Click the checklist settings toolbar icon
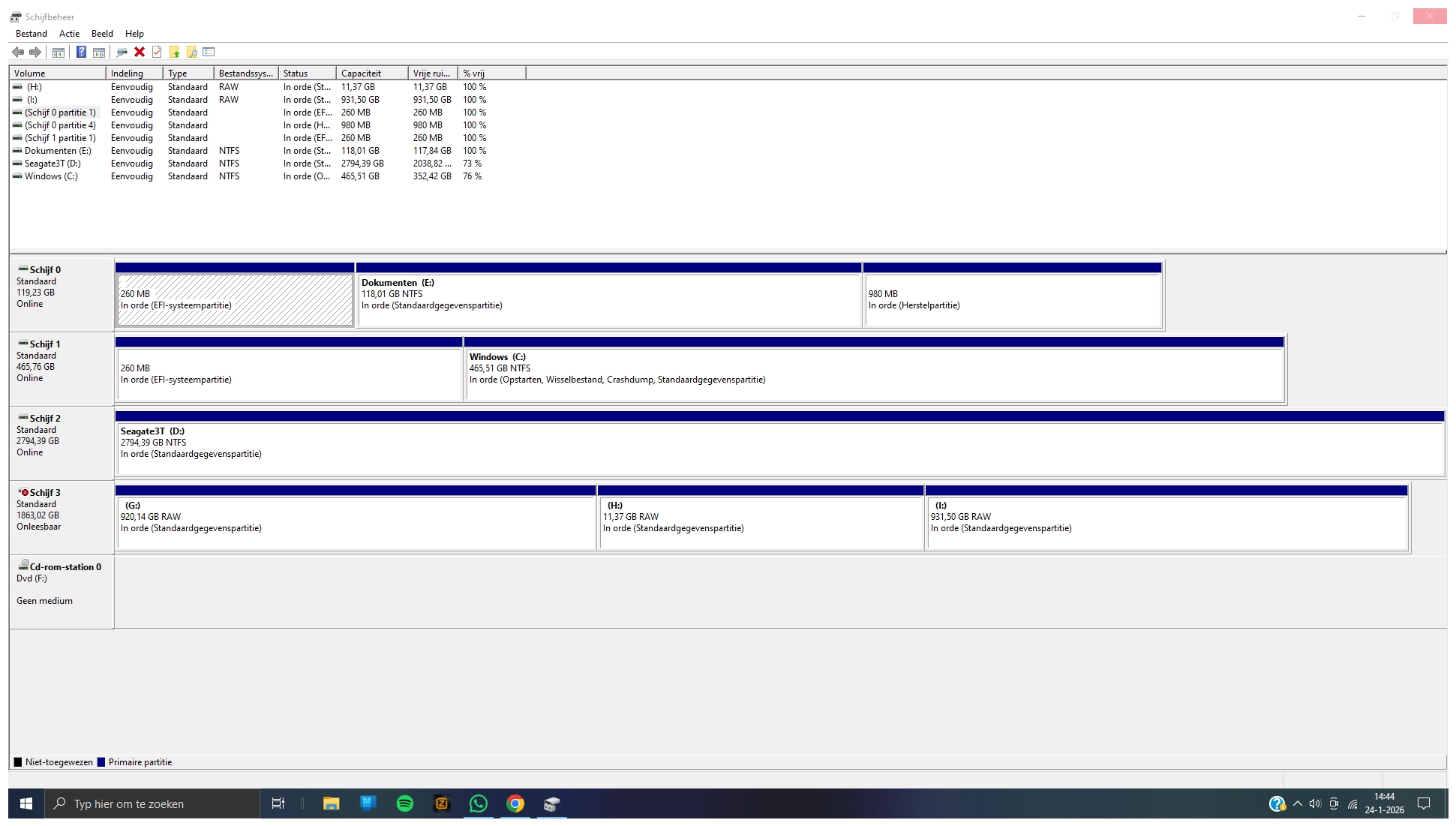The height and width of the screenshot is (826, 1456). pyautogui.click(x=209, y=53)
